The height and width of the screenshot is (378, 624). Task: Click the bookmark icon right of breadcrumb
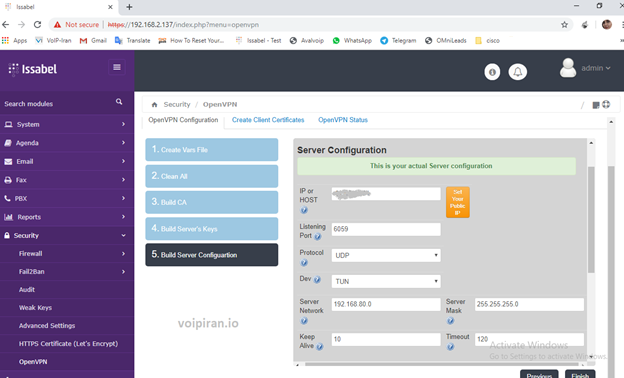596,105
